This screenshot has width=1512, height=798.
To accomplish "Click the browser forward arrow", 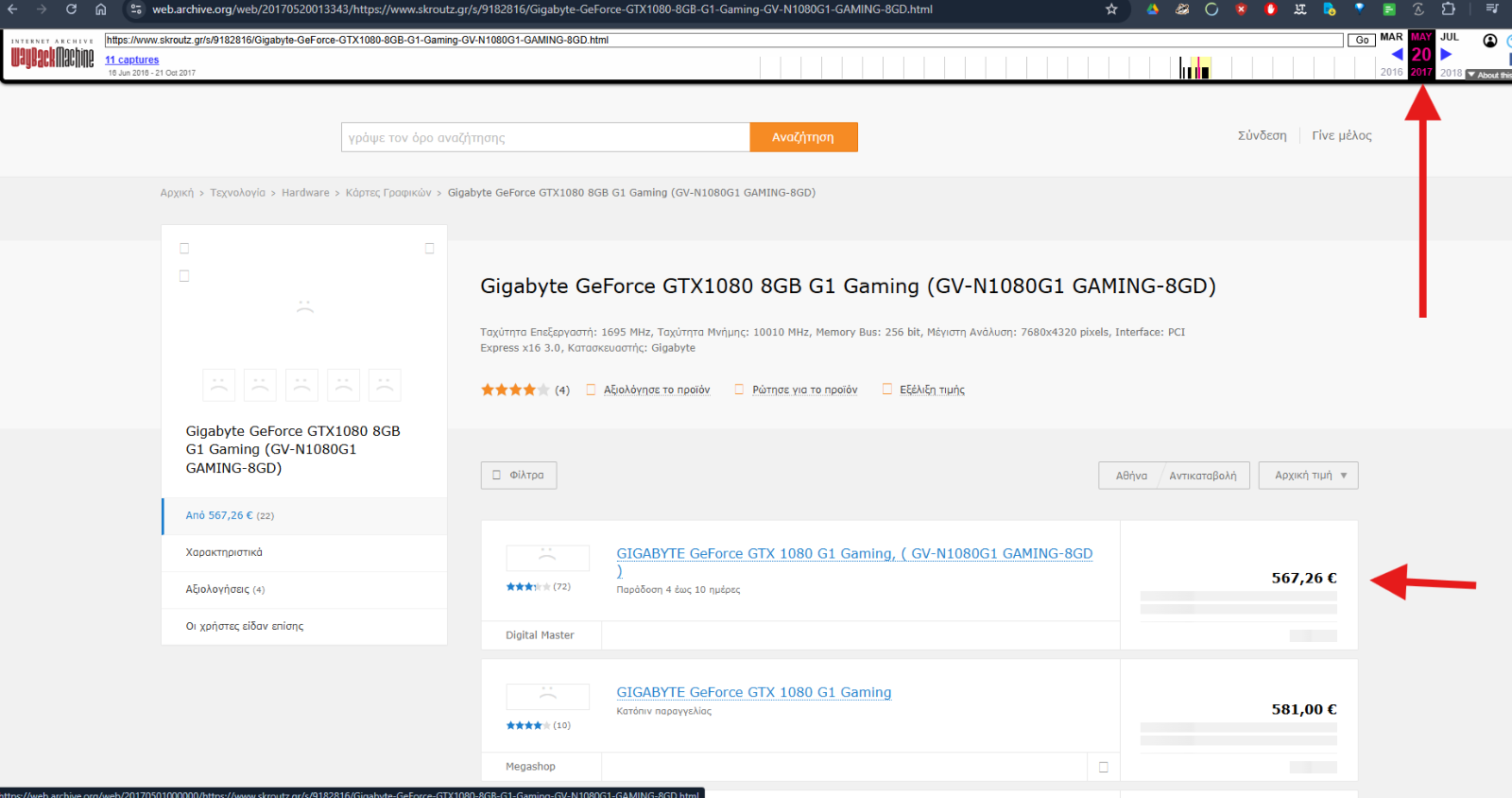I will [42, 9].
